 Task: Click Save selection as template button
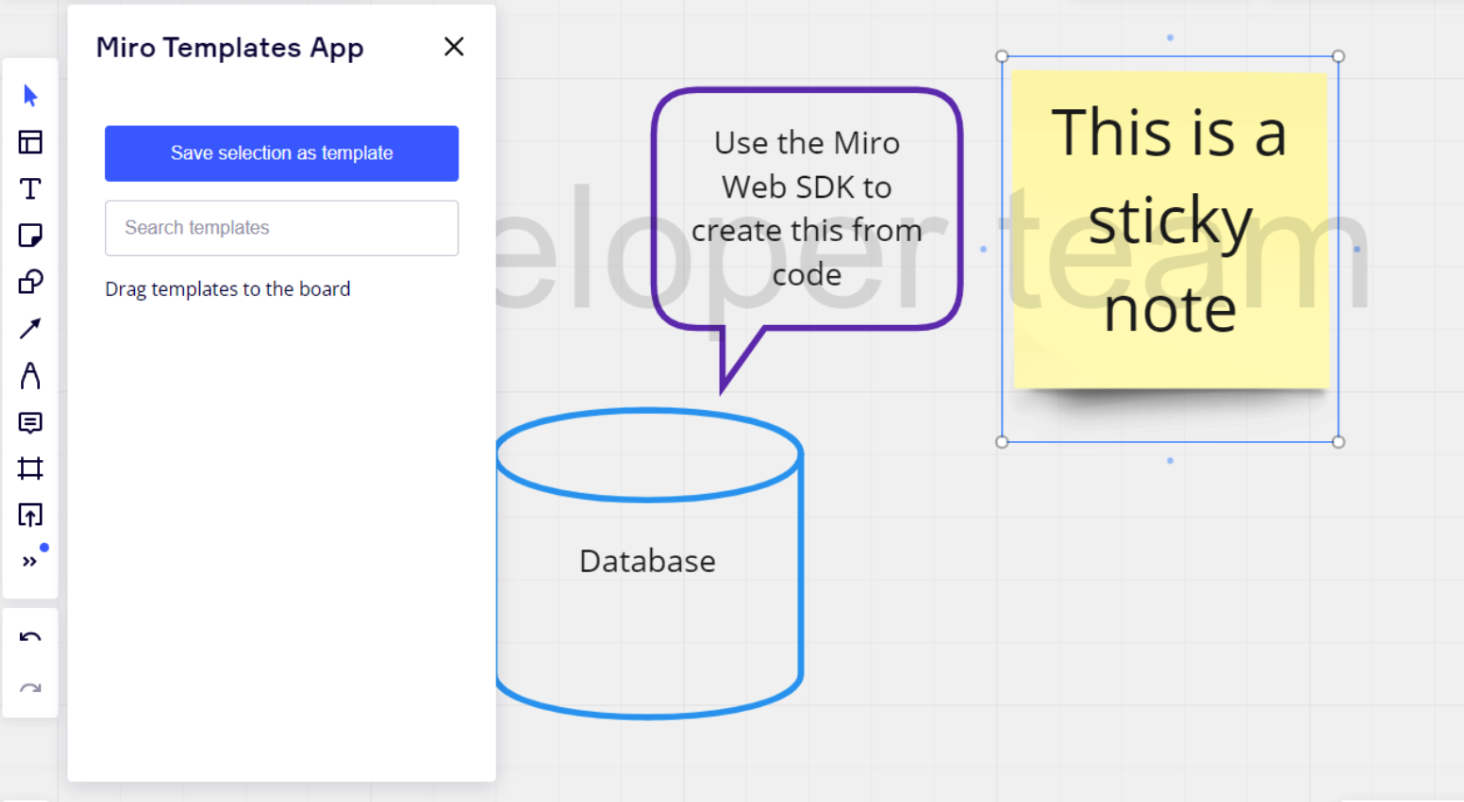click(282, 153)
